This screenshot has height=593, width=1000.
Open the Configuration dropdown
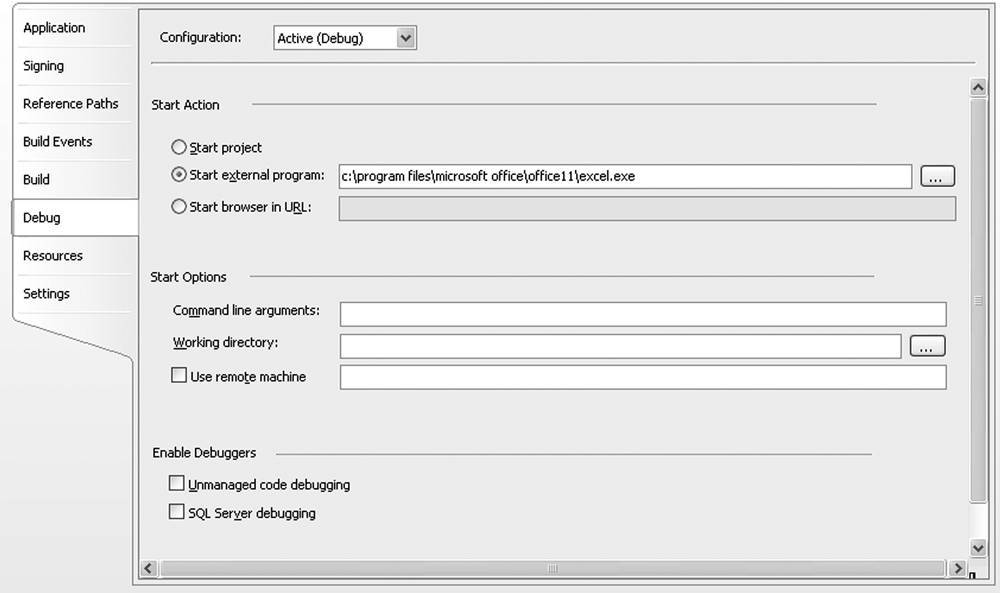pos(344,38)
